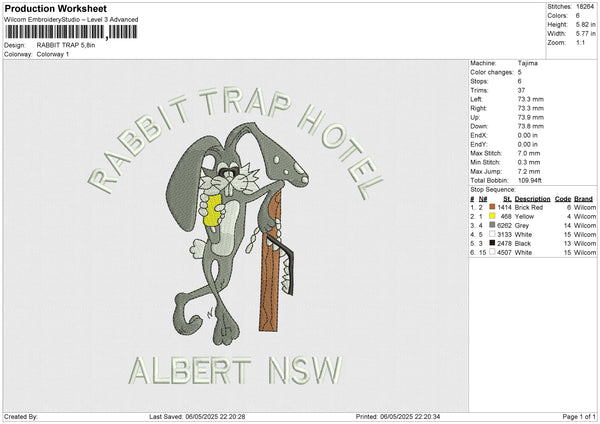This screenshot has width=600, height=424.
Task: Click the 'Last Saved: 06/05/2025 22:20:28' text
Action: (197, 417)
